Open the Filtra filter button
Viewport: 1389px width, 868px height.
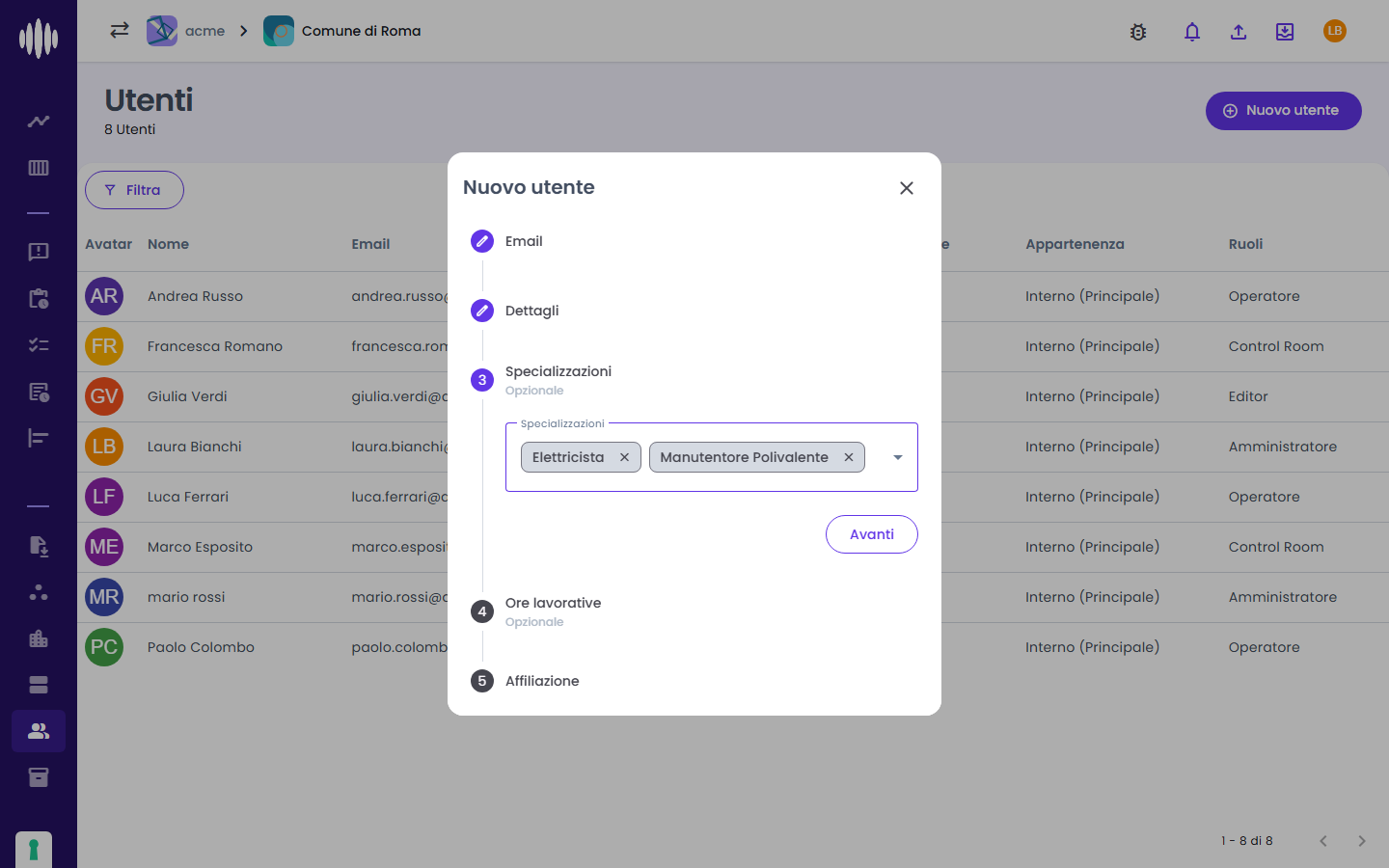(x=134, y=190)
